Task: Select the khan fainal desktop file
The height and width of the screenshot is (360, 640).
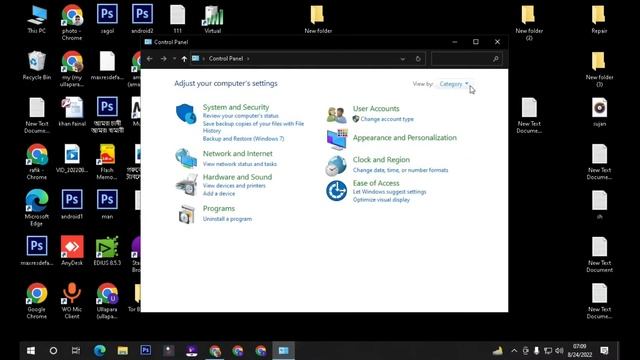Action: 72,112
